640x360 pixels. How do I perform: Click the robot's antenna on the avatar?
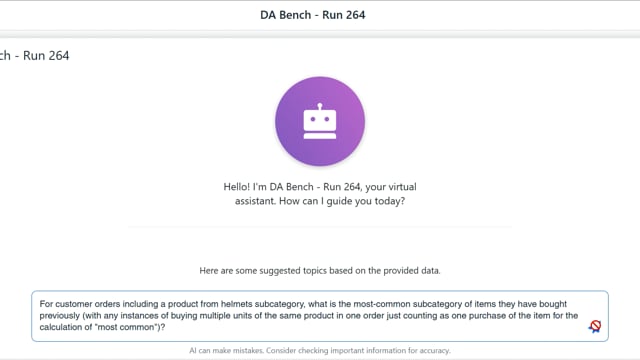pyautogui.click(x=320, y=107)
